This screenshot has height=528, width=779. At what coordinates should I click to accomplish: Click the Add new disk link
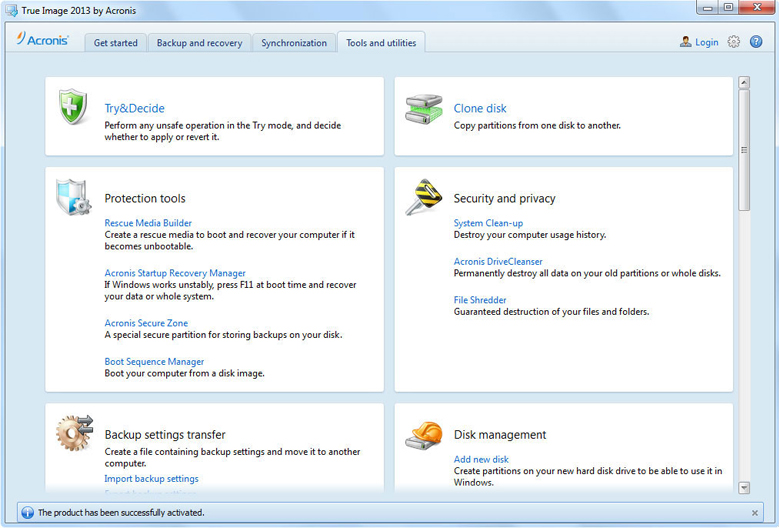click(481, 459)
